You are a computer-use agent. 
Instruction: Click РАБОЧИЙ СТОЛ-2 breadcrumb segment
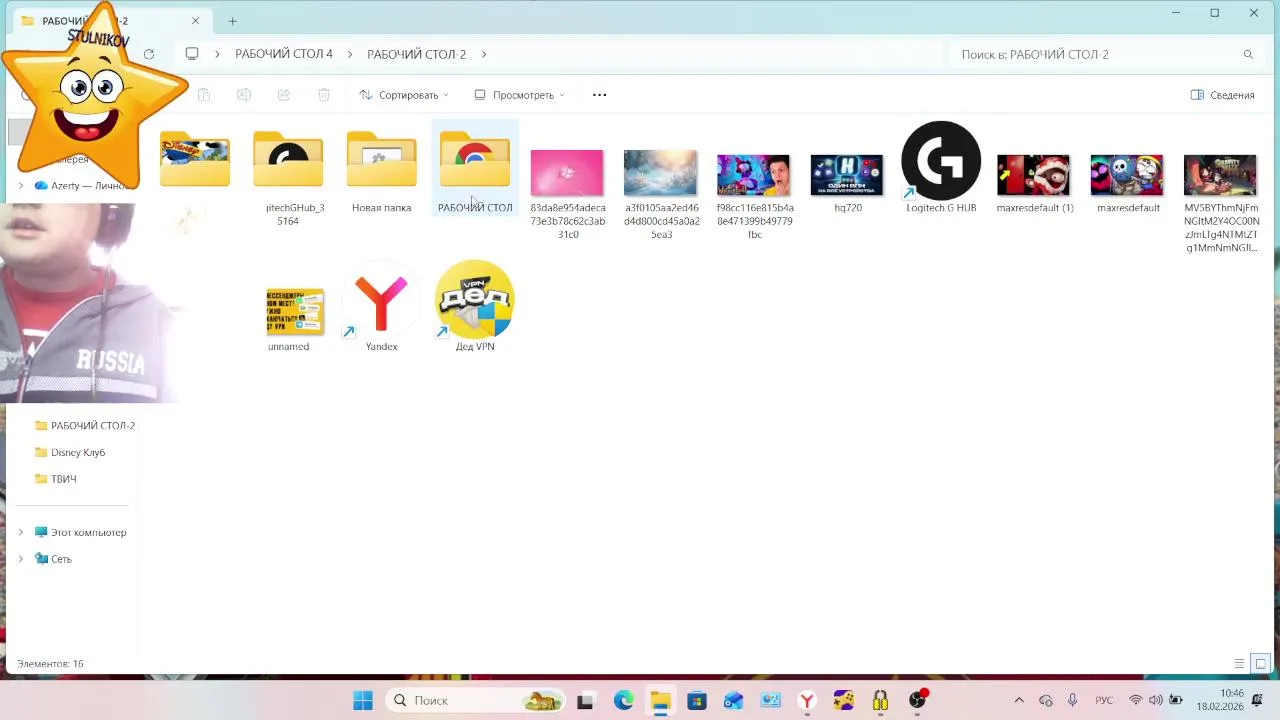point(416,54)
